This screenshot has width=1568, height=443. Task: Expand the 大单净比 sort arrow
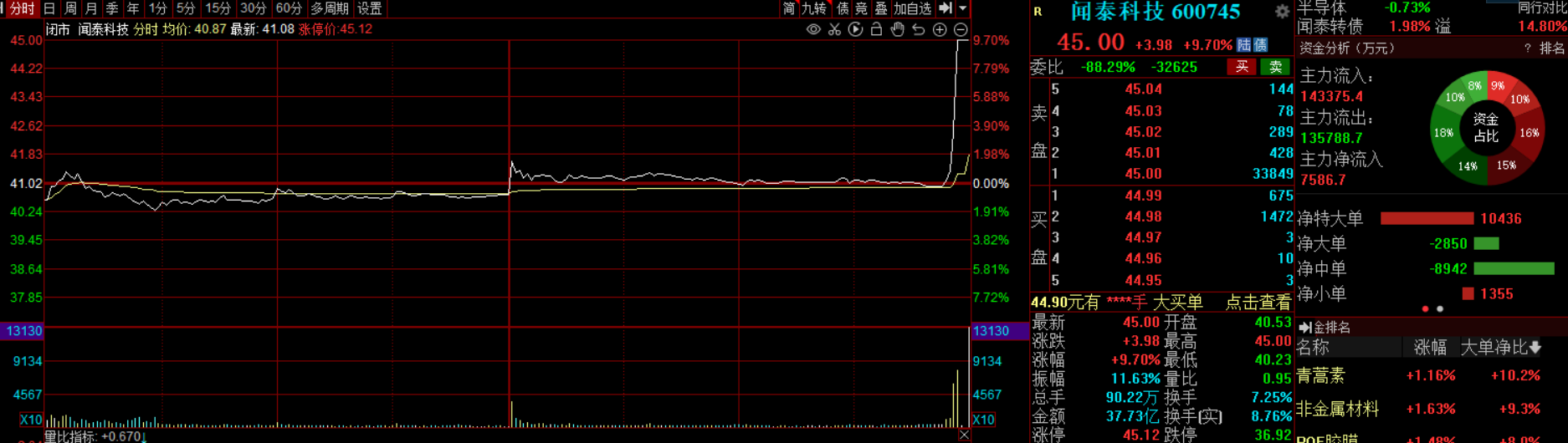(1535, 347)
